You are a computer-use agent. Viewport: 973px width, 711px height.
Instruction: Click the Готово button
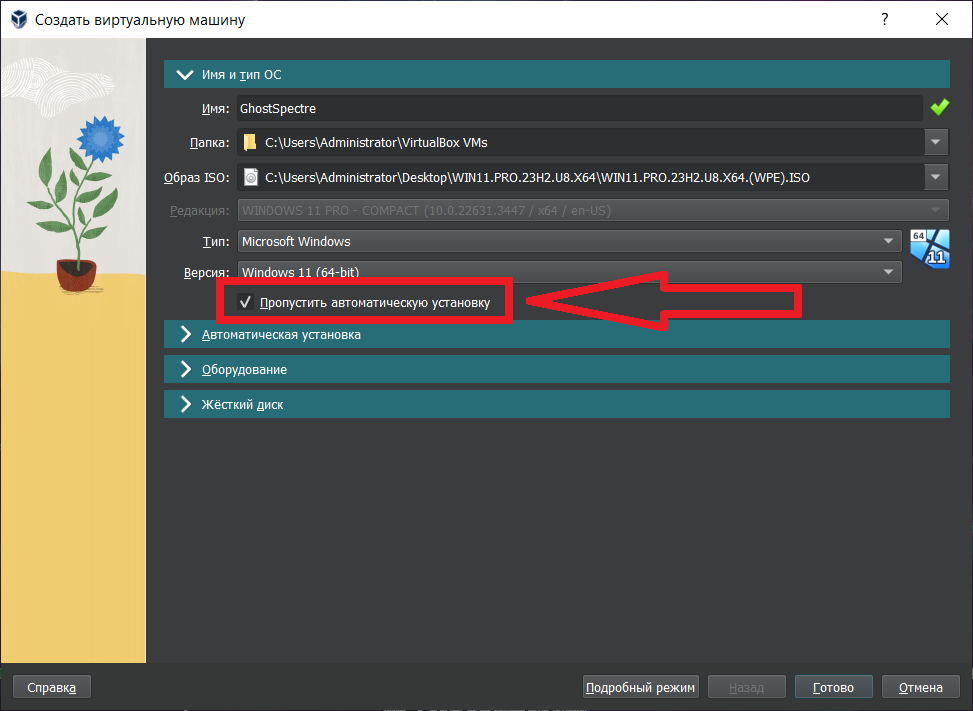coord(833,687)
